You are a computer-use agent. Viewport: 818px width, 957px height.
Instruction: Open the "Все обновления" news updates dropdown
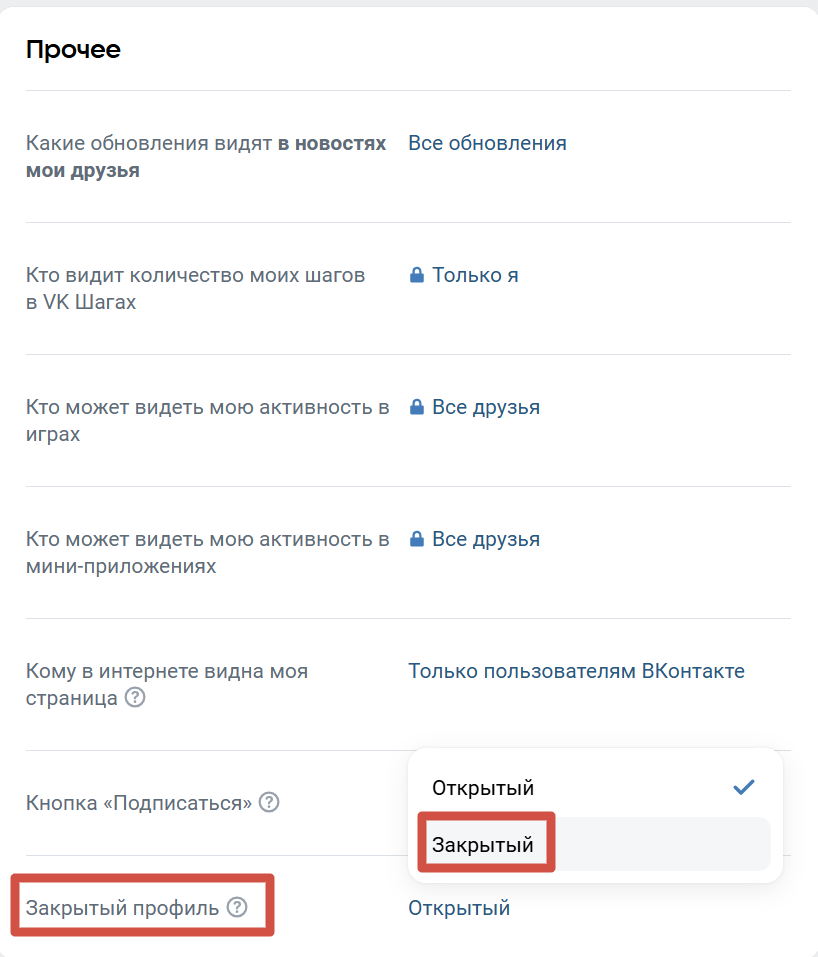487,143
